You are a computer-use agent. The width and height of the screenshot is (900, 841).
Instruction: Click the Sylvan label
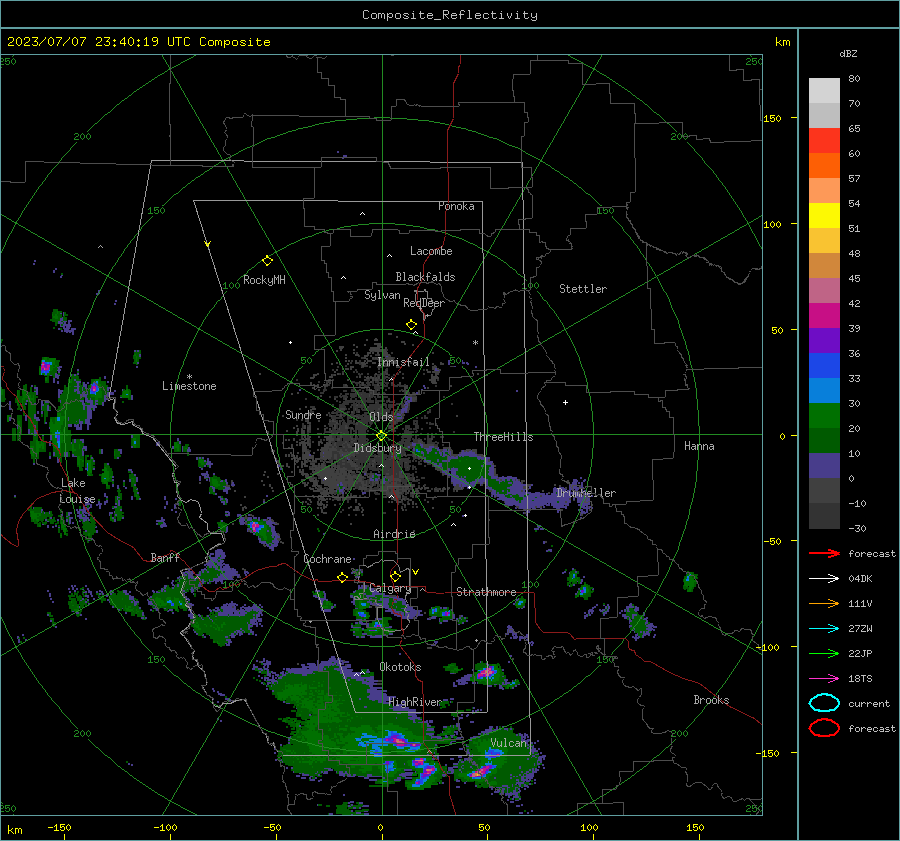click(x=382, y=295)
